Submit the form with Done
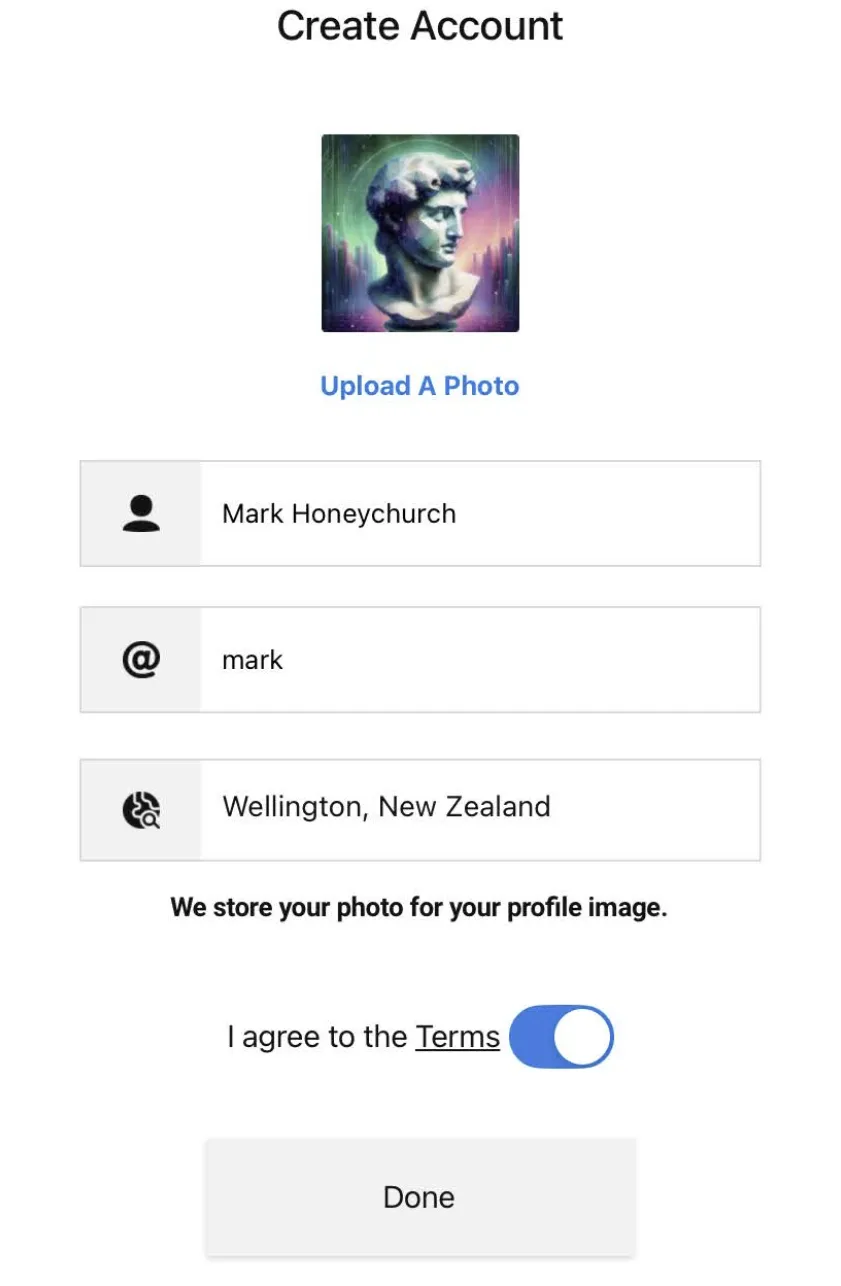 click(x=420, y=1197)
